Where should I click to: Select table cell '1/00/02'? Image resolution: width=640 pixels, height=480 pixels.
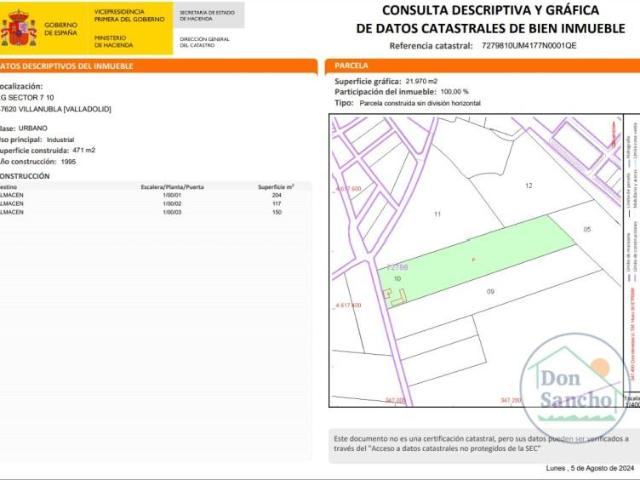(172, 204)
